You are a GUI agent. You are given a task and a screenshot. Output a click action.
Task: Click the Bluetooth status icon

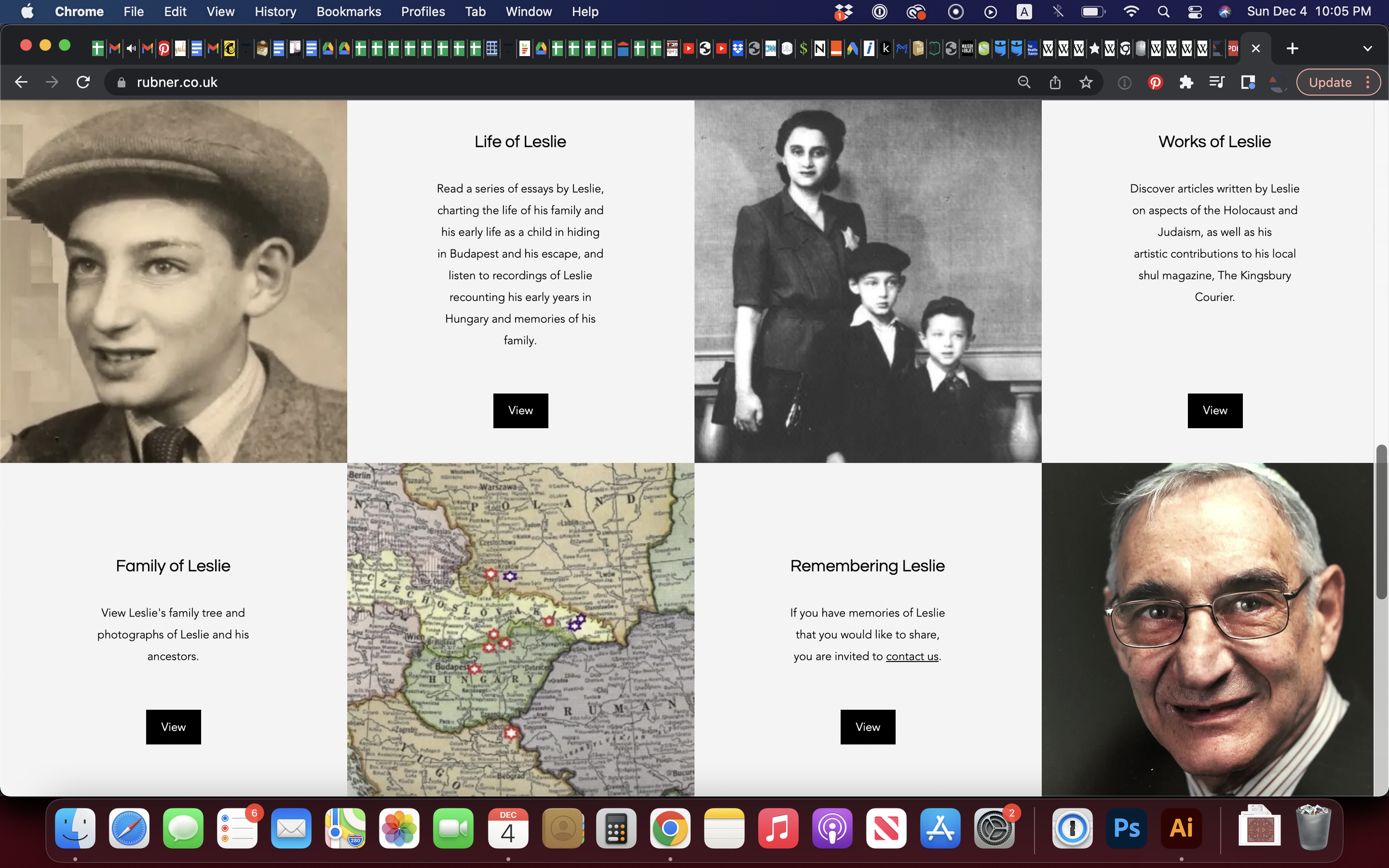[1058, 12]
